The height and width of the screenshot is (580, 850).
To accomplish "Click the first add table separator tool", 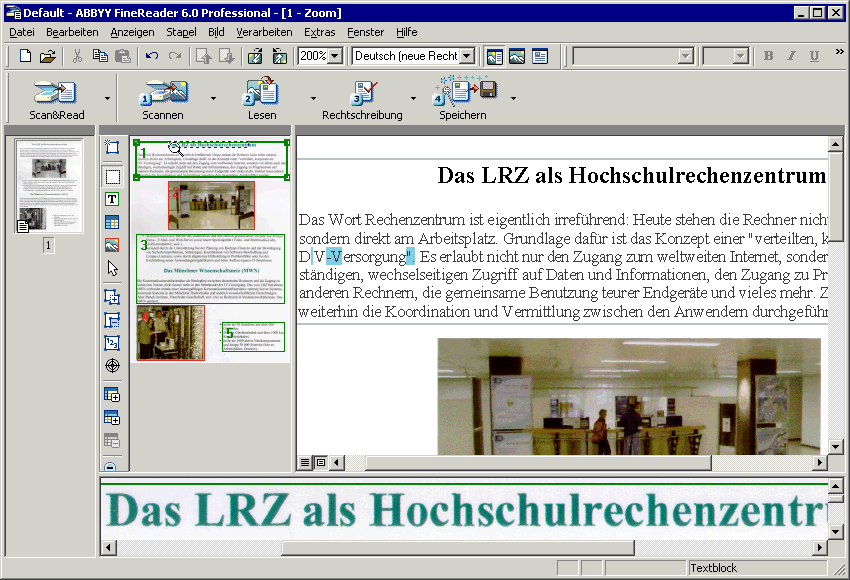I will pos(112,395).
